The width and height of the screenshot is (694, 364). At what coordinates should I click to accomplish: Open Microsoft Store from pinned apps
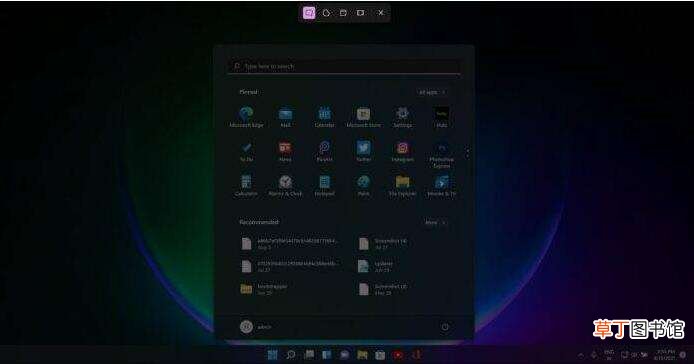(363, 117)
